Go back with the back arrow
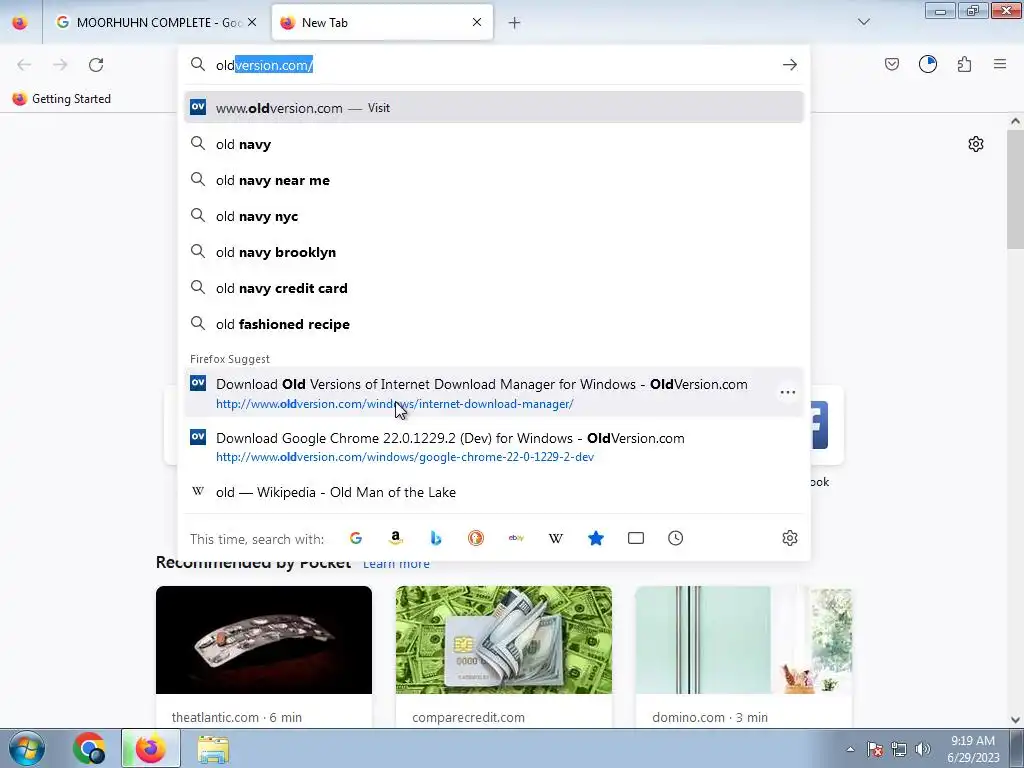This screenshot has width=1024, height=768. pos(24,65)
